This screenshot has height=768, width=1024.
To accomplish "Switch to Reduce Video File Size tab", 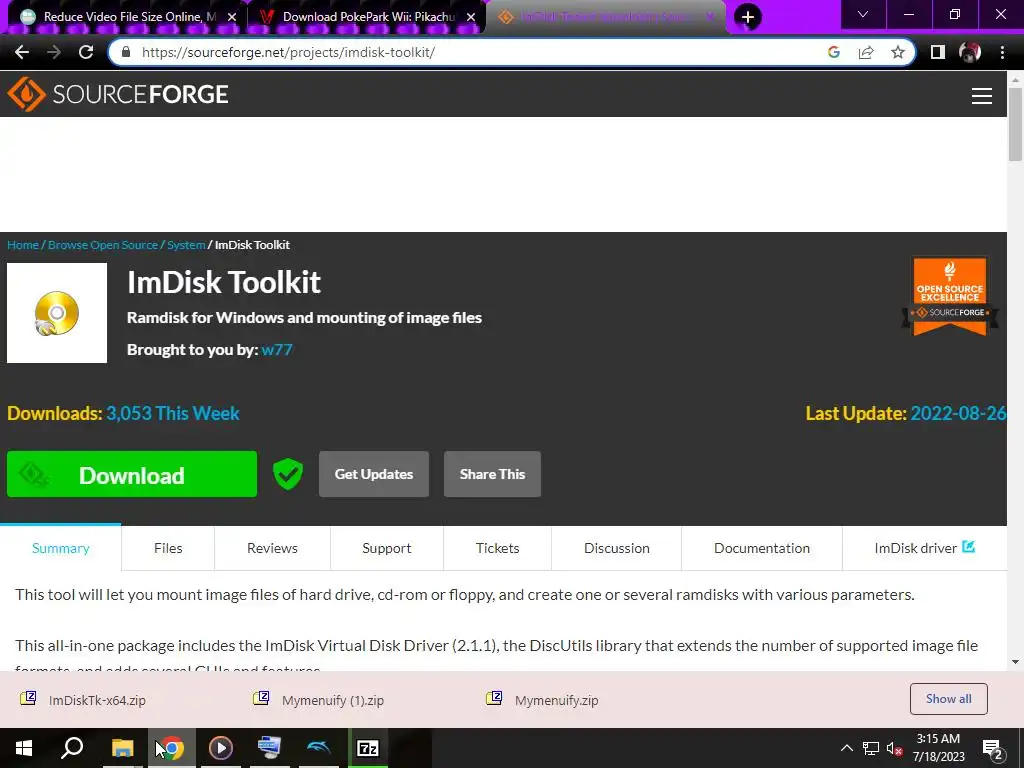I will coord(121,17).
